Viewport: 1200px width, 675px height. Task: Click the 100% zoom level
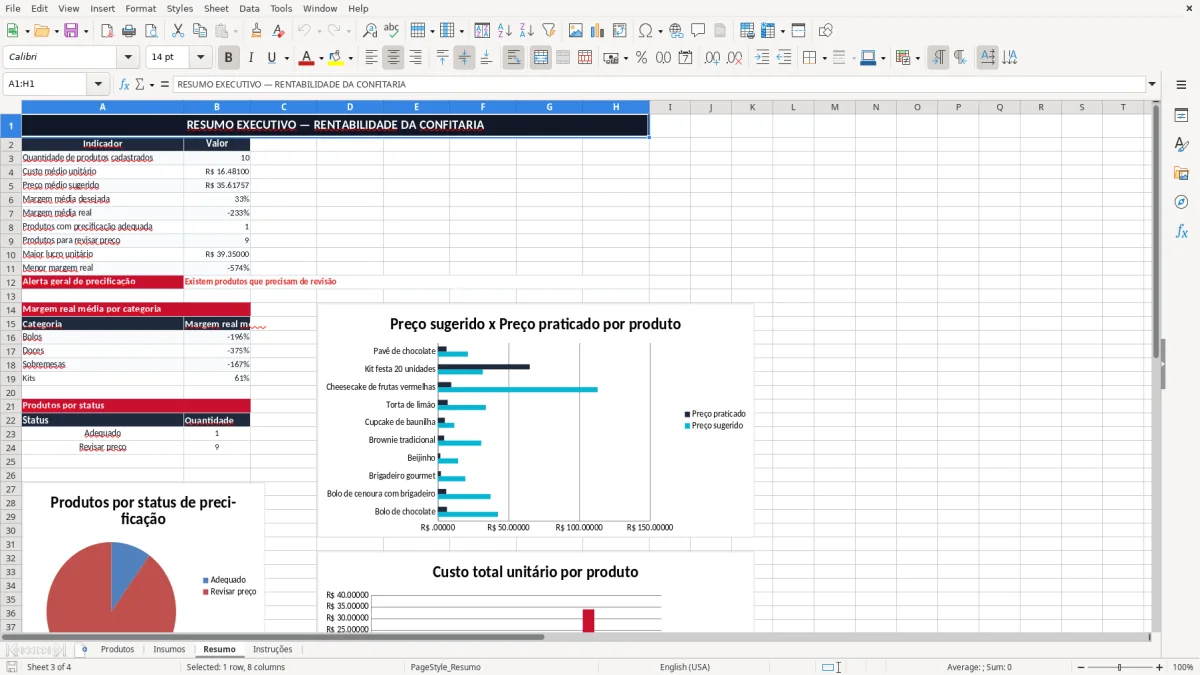(x=1182, y=667)
